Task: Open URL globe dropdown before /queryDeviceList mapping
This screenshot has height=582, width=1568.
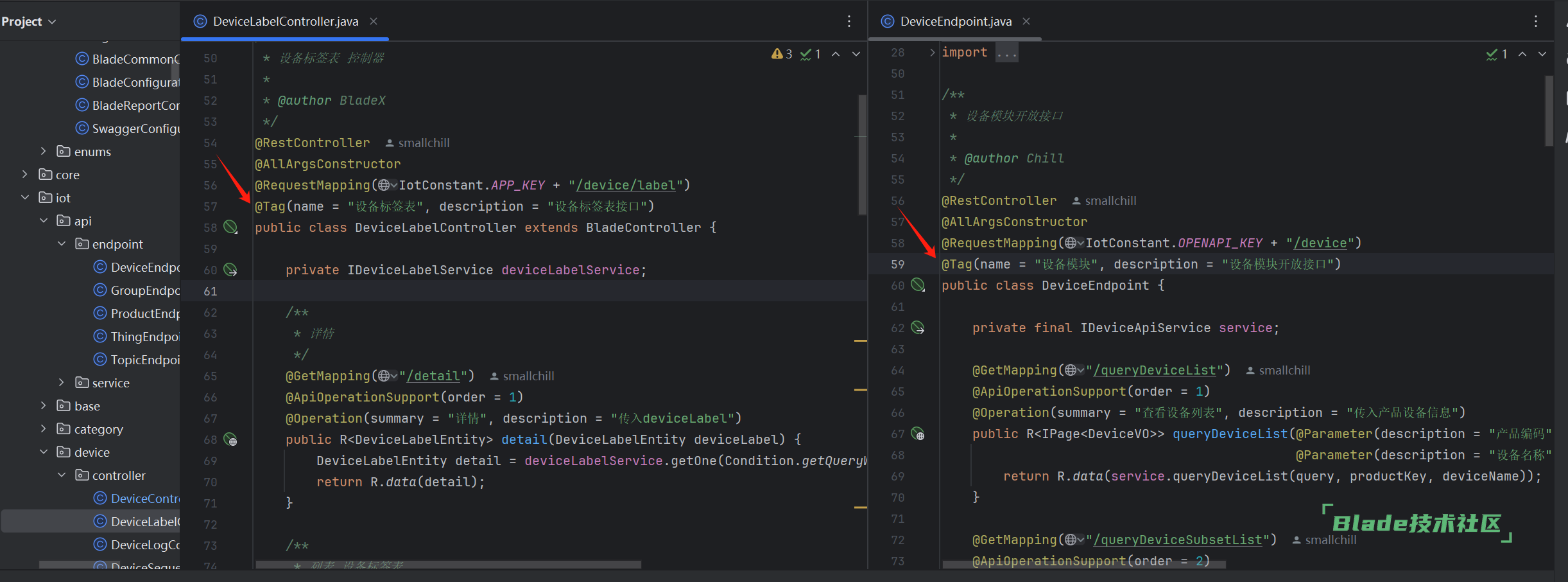Action: (x=1074, y=370)
